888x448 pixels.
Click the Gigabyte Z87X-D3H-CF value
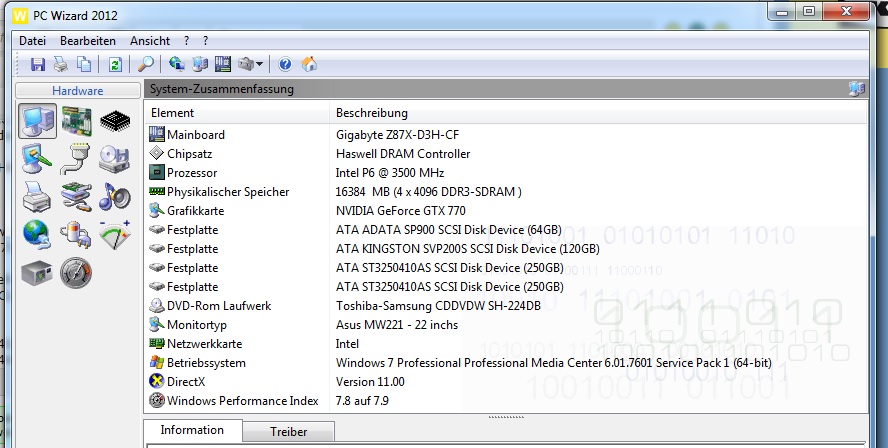click(x=397, y=135)
